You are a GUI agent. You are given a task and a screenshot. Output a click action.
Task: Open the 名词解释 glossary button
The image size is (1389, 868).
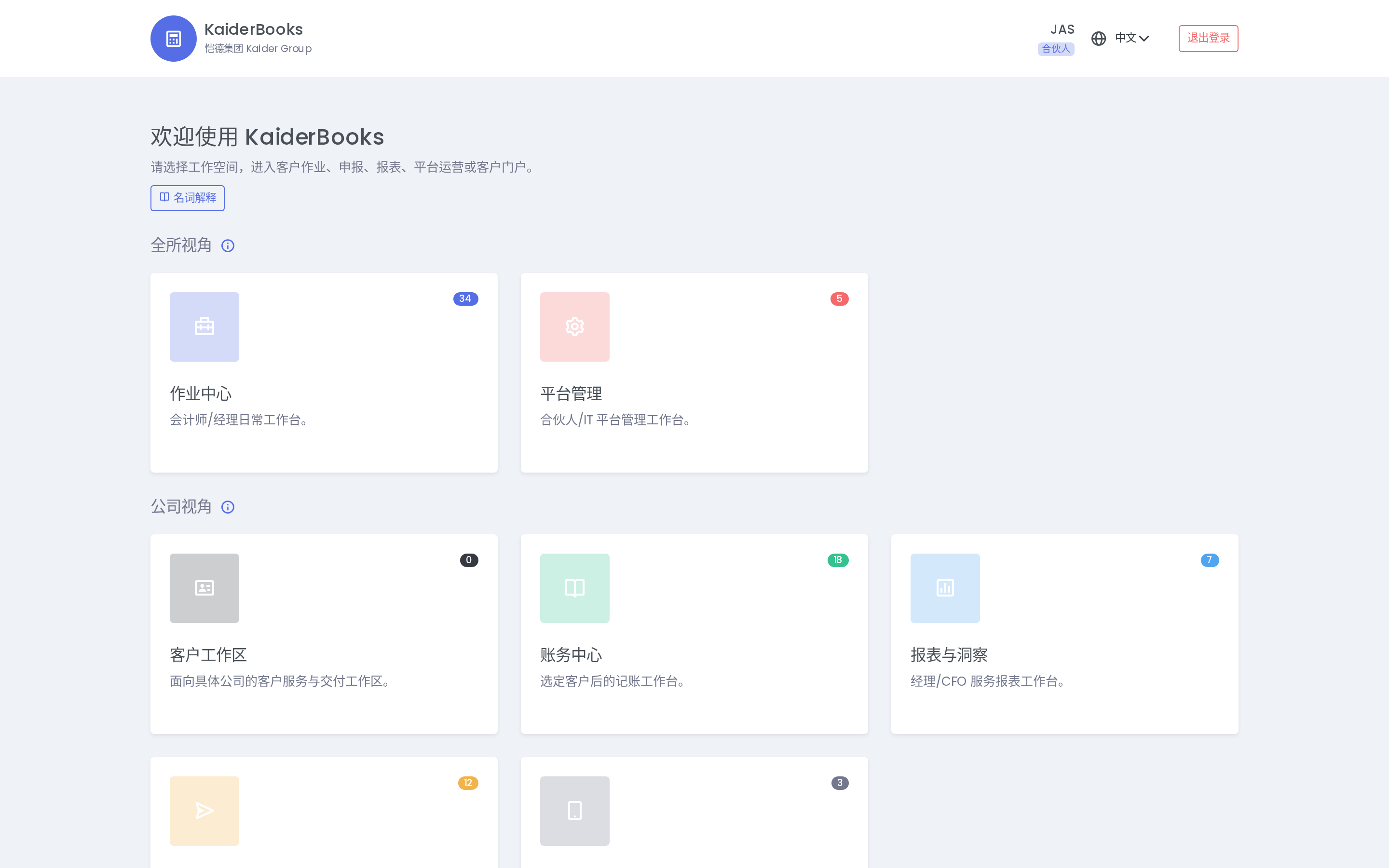click(188, 198)
